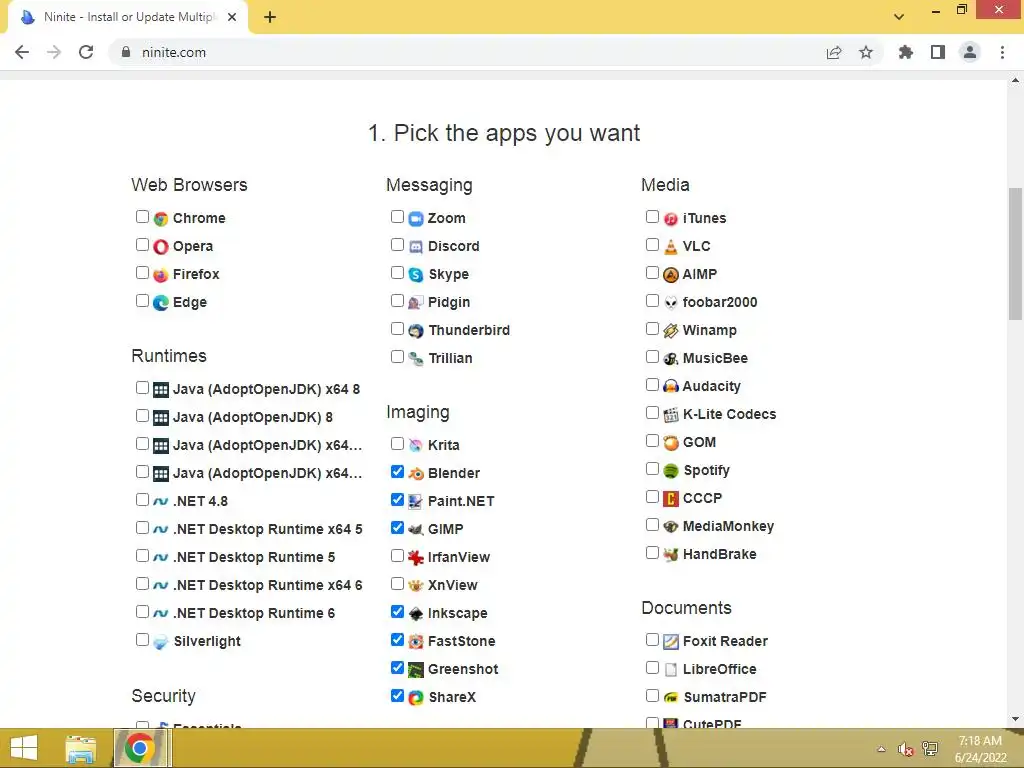Click the Blender app icon

coord(416,473)
